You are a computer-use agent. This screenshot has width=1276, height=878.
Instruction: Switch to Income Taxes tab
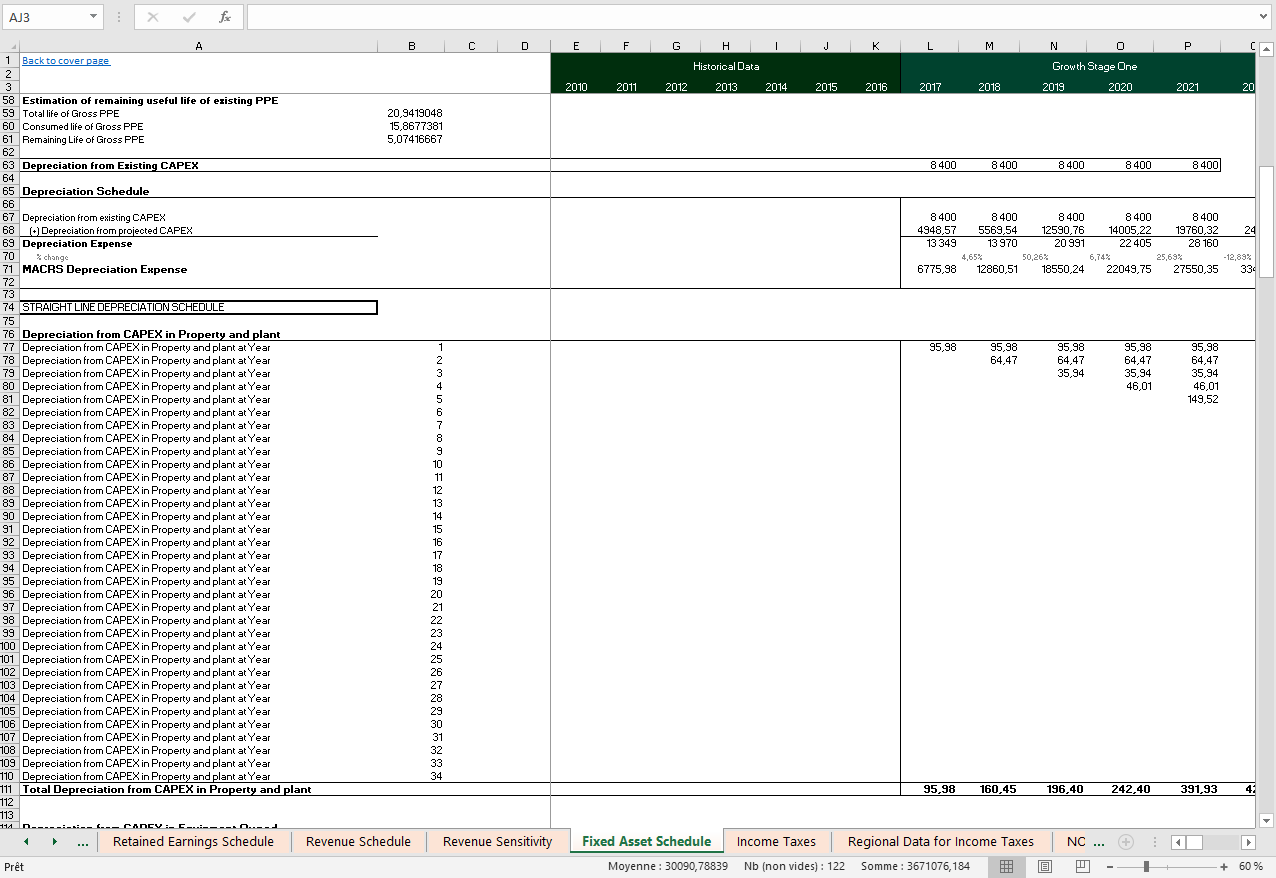[x=776, y=842]
